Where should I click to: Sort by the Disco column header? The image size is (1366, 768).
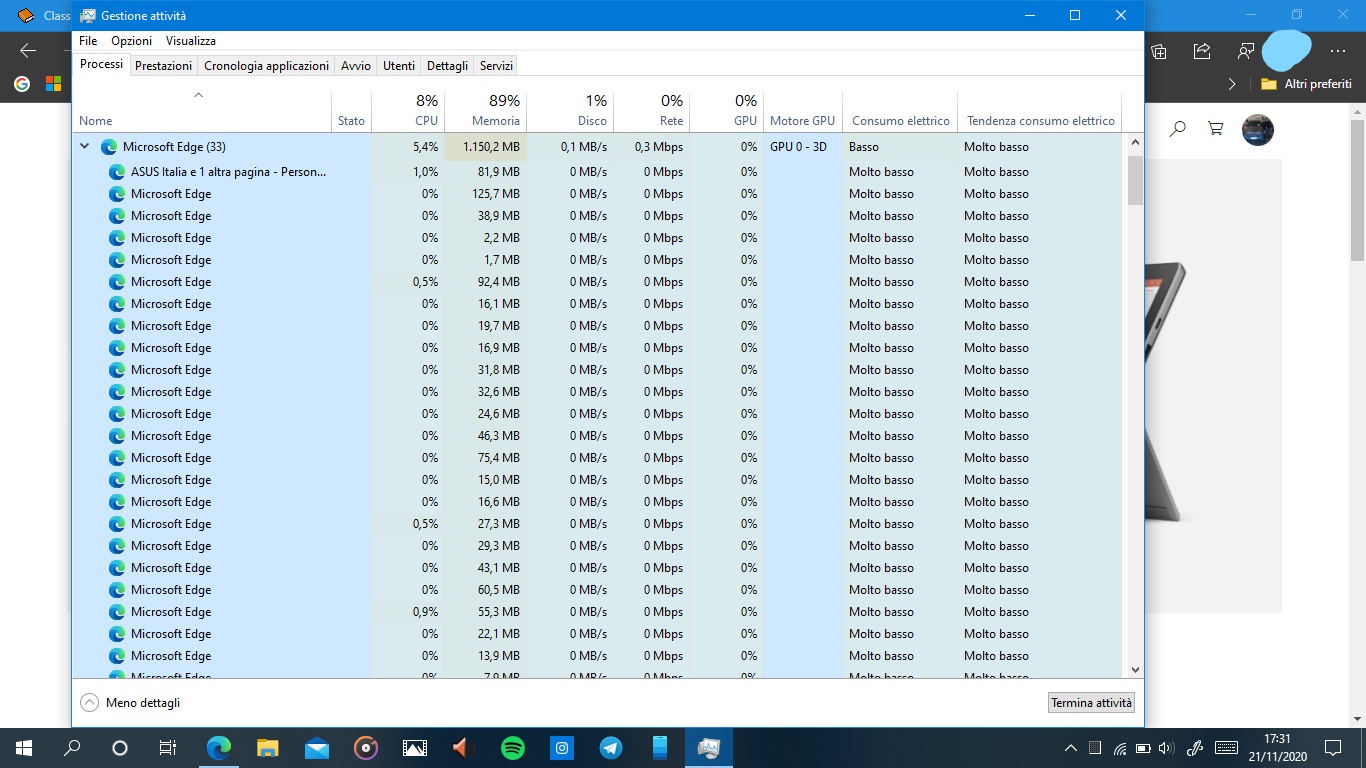tap(570, 111)
